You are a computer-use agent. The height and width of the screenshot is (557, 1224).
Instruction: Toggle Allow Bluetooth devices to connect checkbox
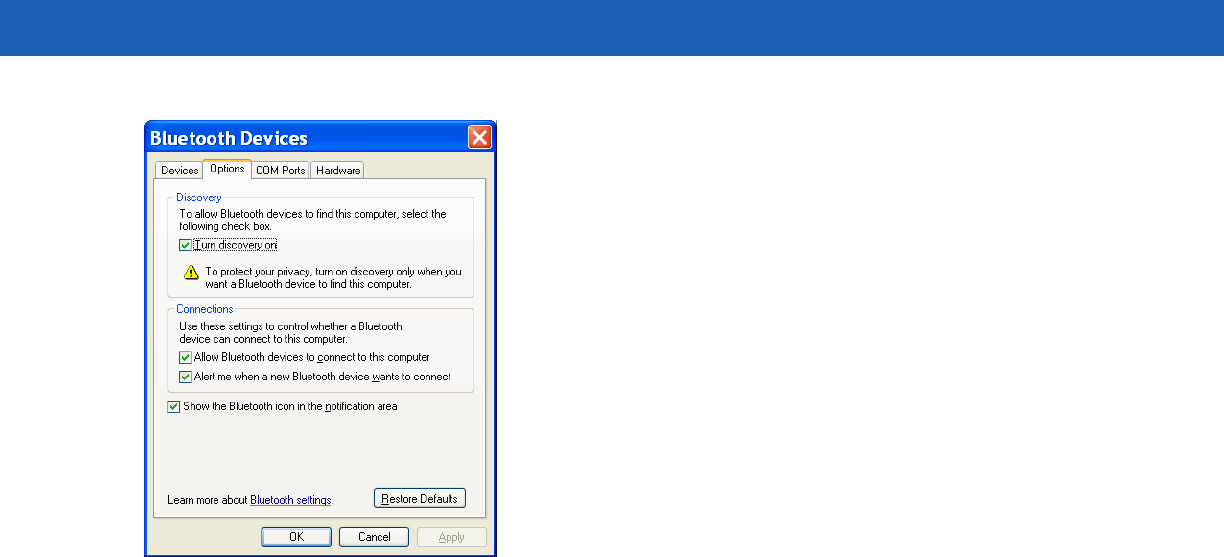(185, 357)
